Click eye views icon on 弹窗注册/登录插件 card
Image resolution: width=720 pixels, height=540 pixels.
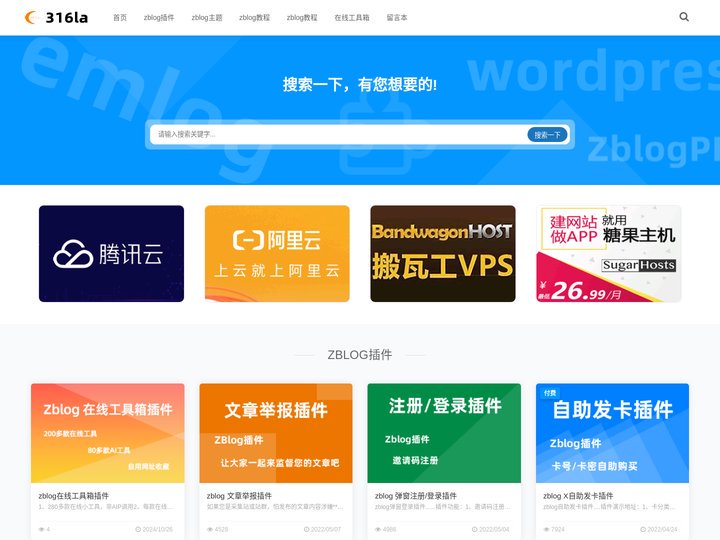(x=378, y=529)
